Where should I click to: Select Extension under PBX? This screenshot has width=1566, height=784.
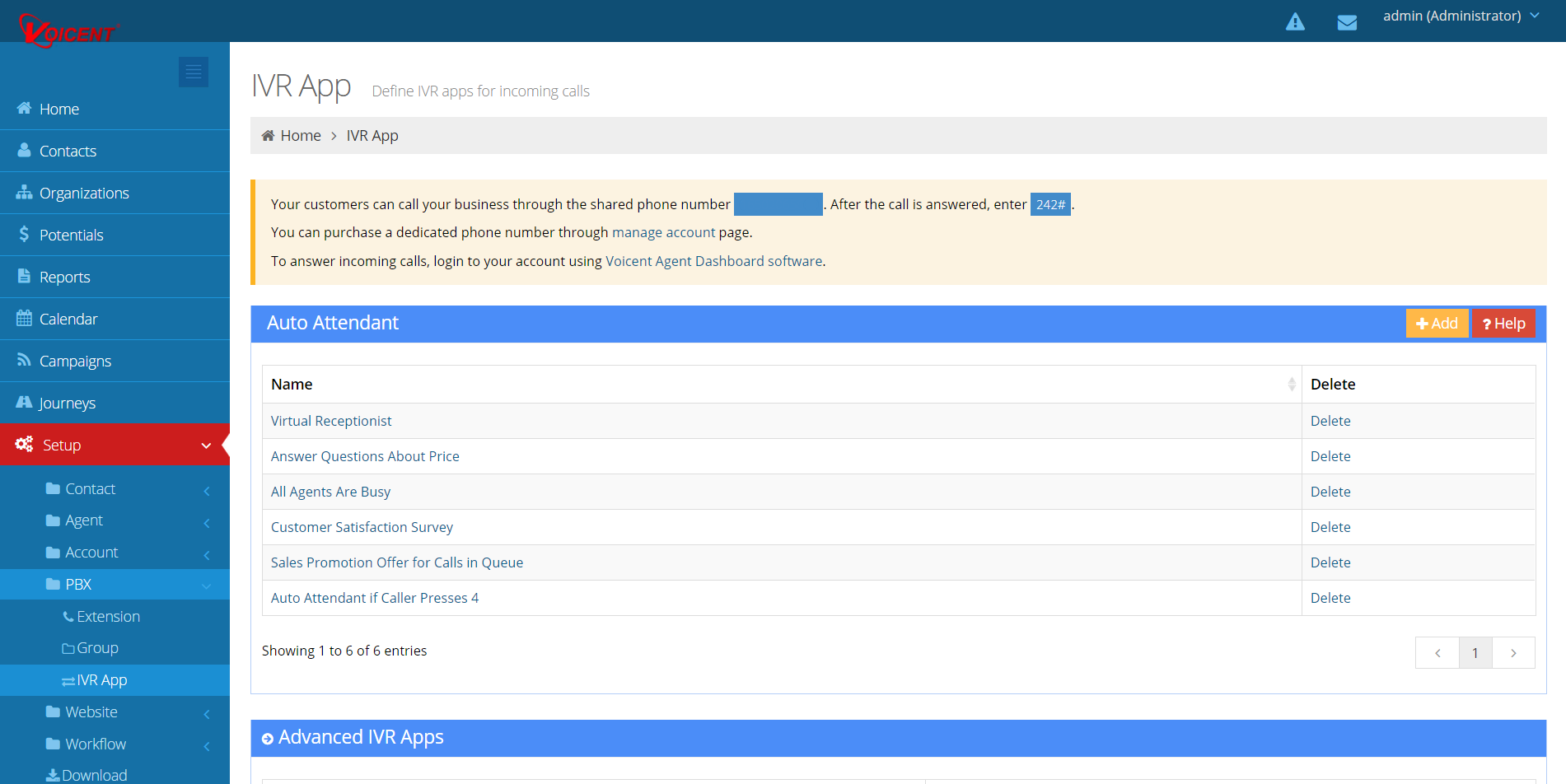108,617
